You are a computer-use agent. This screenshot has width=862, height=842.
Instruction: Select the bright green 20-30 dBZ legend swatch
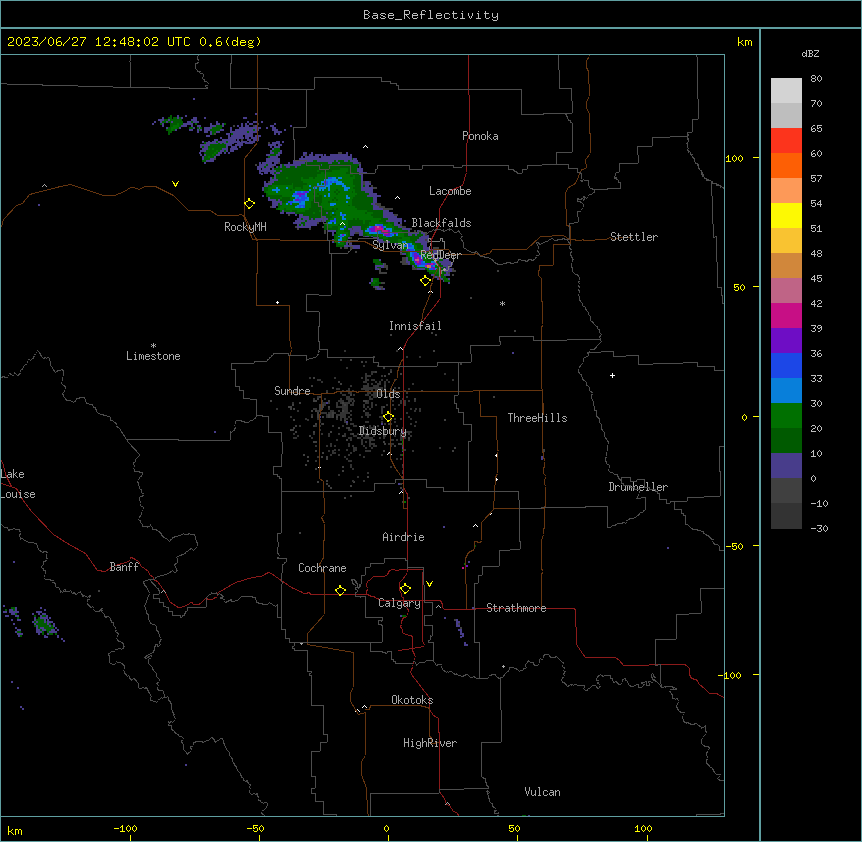(786, 416)
